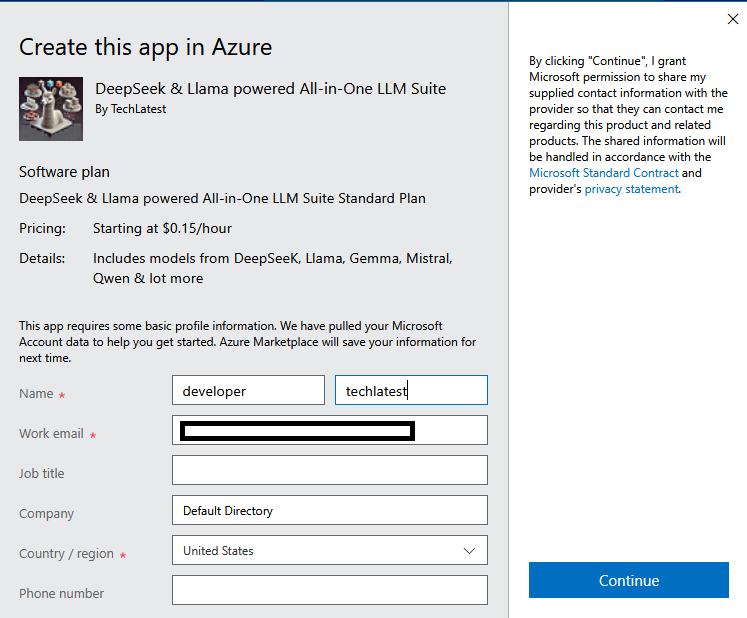Click the last name field containing techlatest
This screenshot has height=618, width=747.
pyautogui.click(x=411, y=390)
